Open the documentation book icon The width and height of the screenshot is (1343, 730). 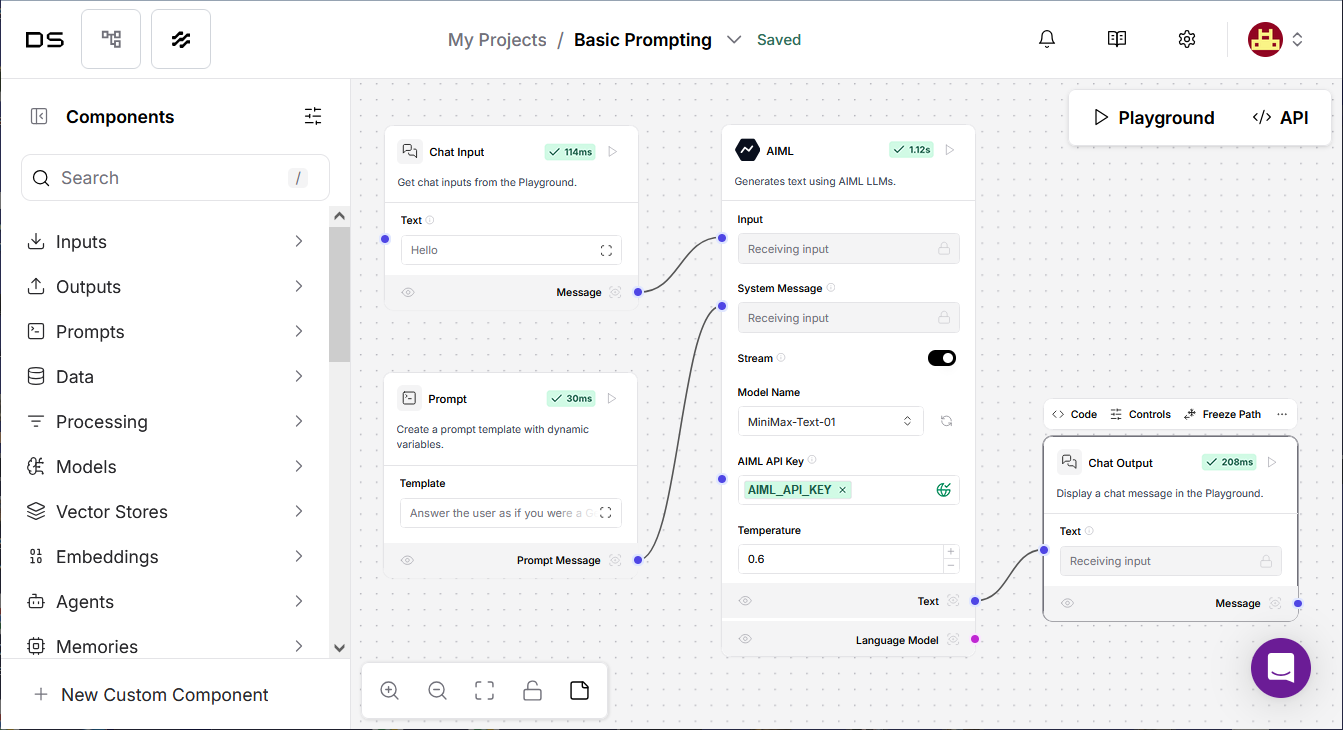(x=1117, y=39)
